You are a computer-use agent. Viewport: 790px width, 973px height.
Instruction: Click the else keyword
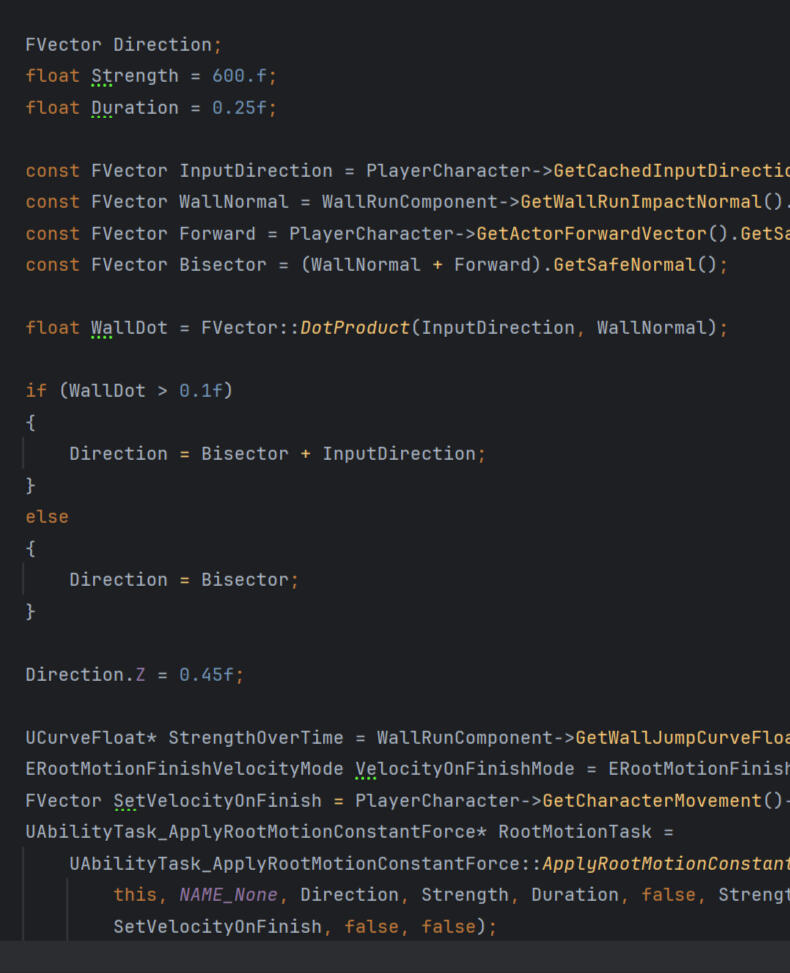click(x=47, y=517)
